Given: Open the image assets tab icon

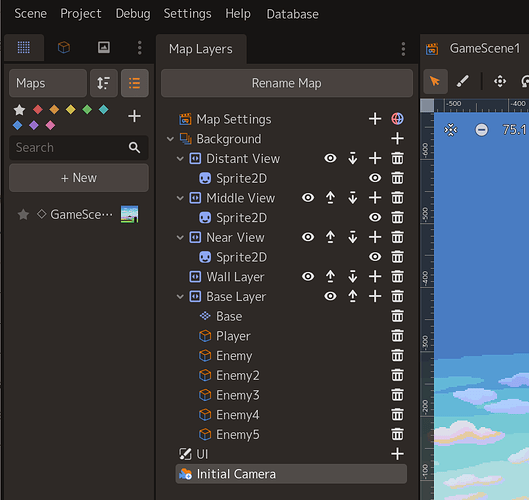Looking at the screenshot, I should click(x=104, y=48).
